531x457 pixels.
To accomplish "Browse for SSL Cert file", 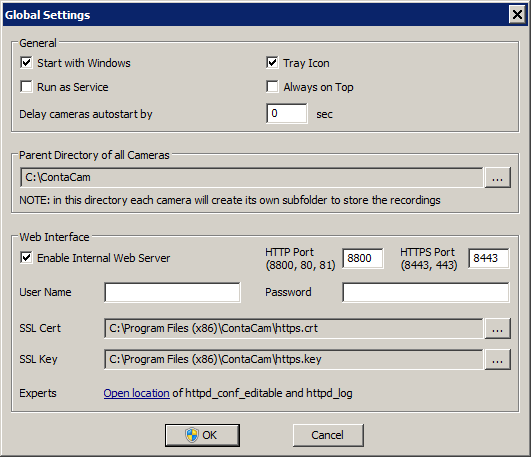I will (497, 328).
